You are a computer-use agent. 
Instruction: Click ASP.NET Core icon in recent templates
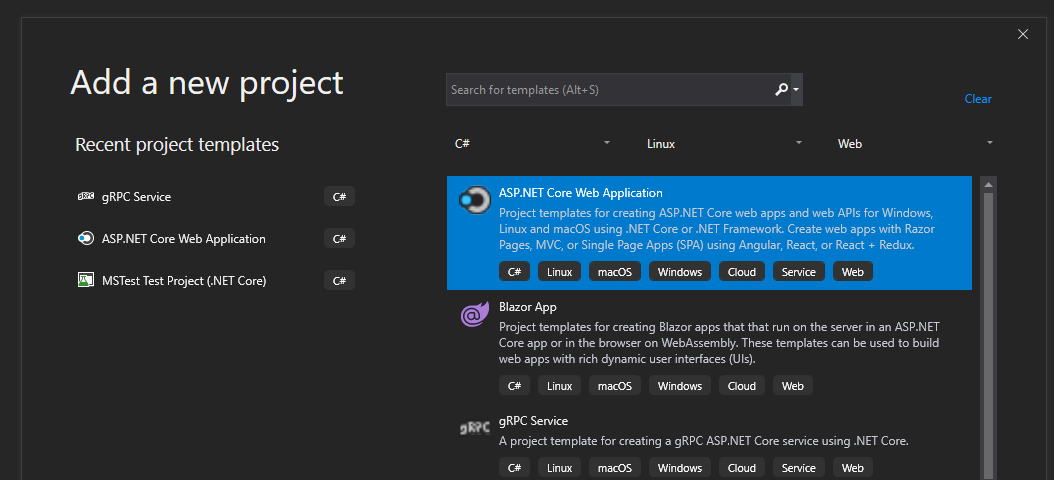click(85, 239)
